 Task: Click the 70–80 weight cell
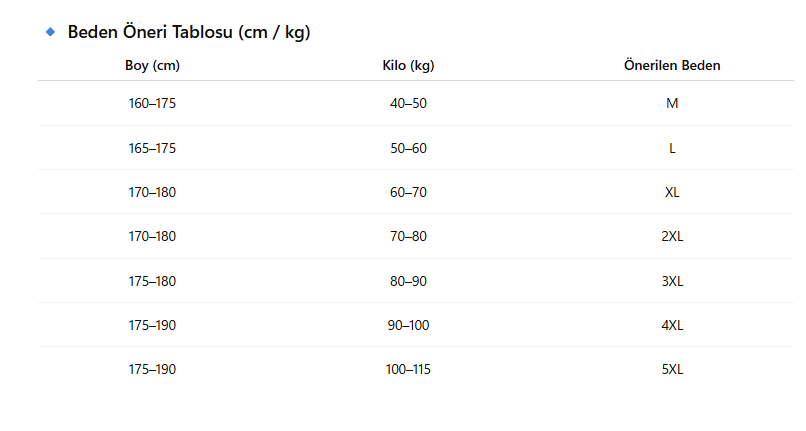(408, 237)
